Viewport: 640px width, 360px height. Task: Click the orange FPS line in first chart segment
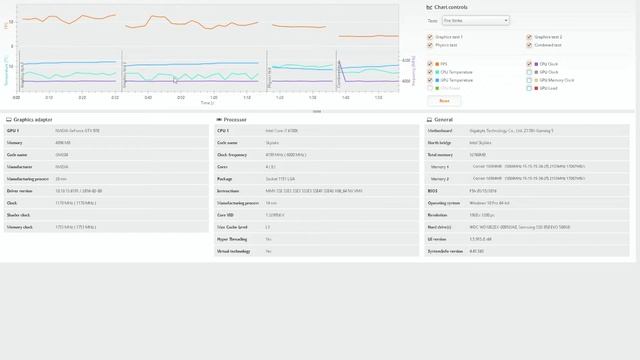pos(69,18)
